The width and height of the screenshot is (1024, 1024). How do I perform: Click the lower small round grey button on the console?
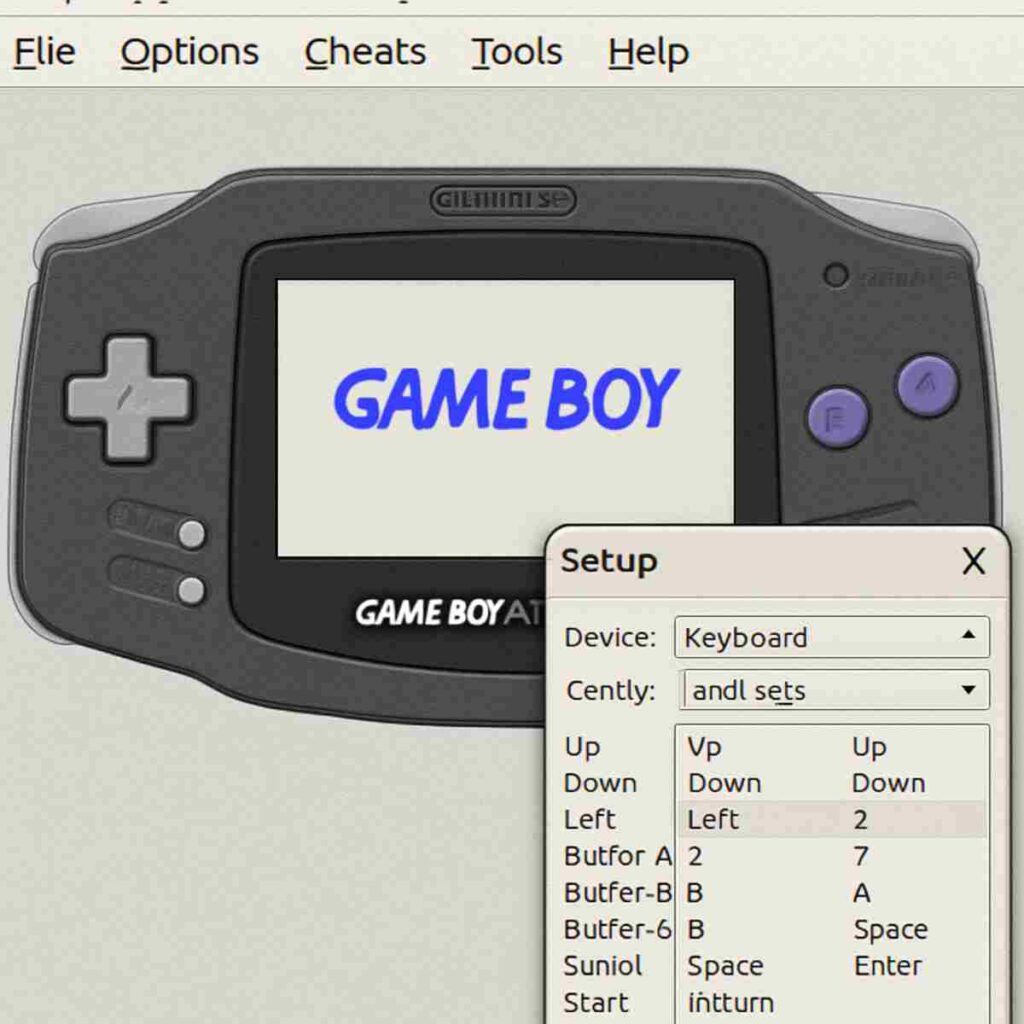point(191,590)
